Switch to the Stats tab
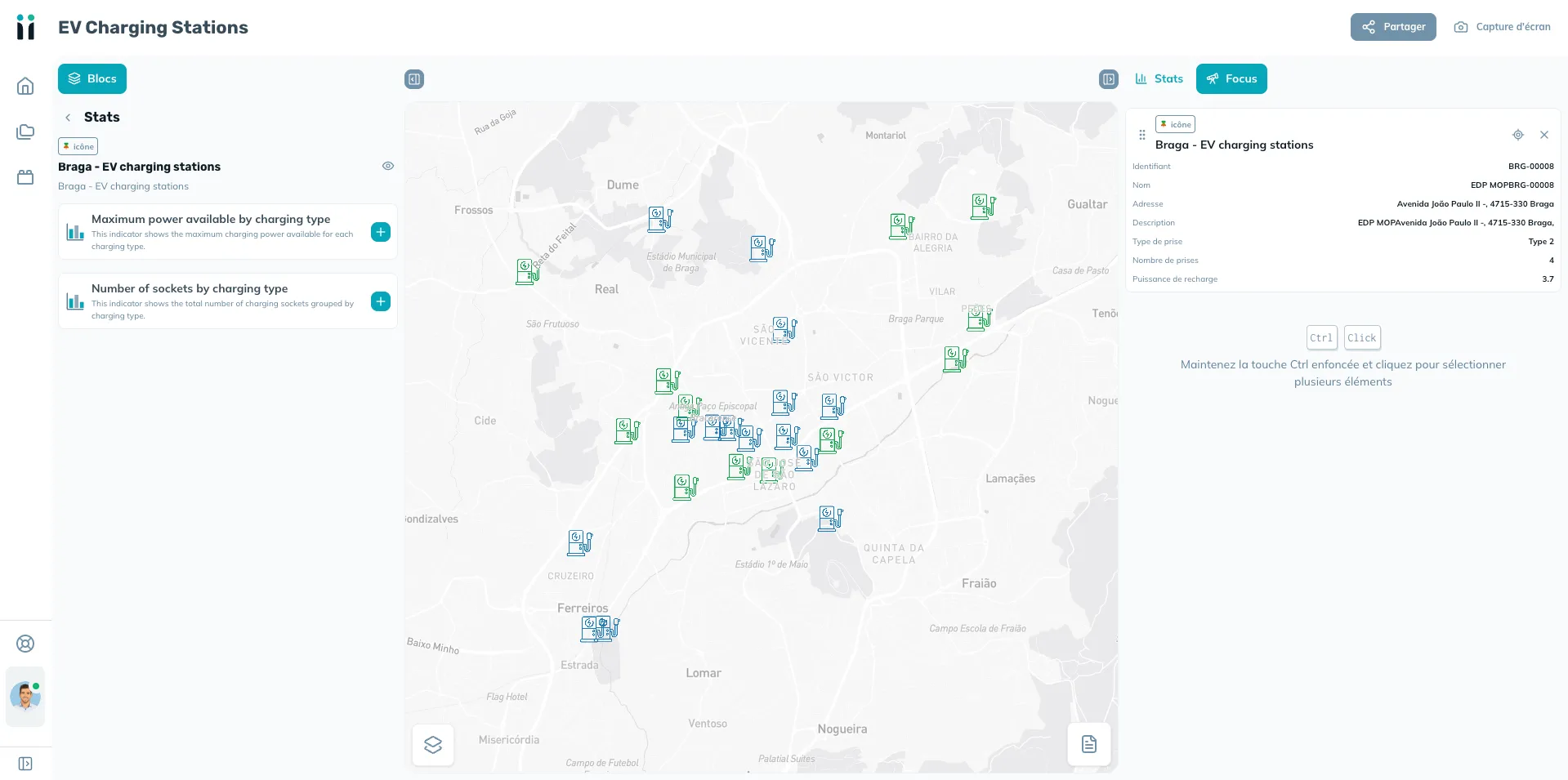 1159,78
